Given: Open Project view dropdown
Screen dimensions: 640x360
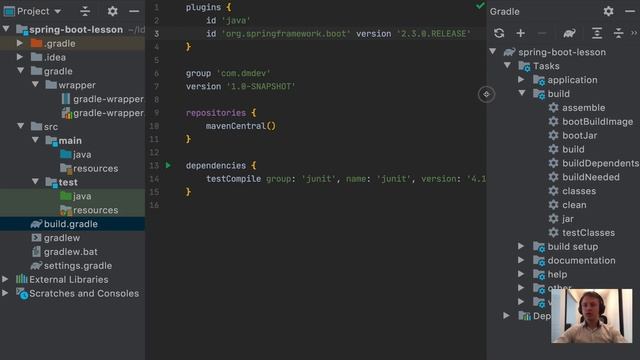Looking at the screenshot, I should 58,11.
